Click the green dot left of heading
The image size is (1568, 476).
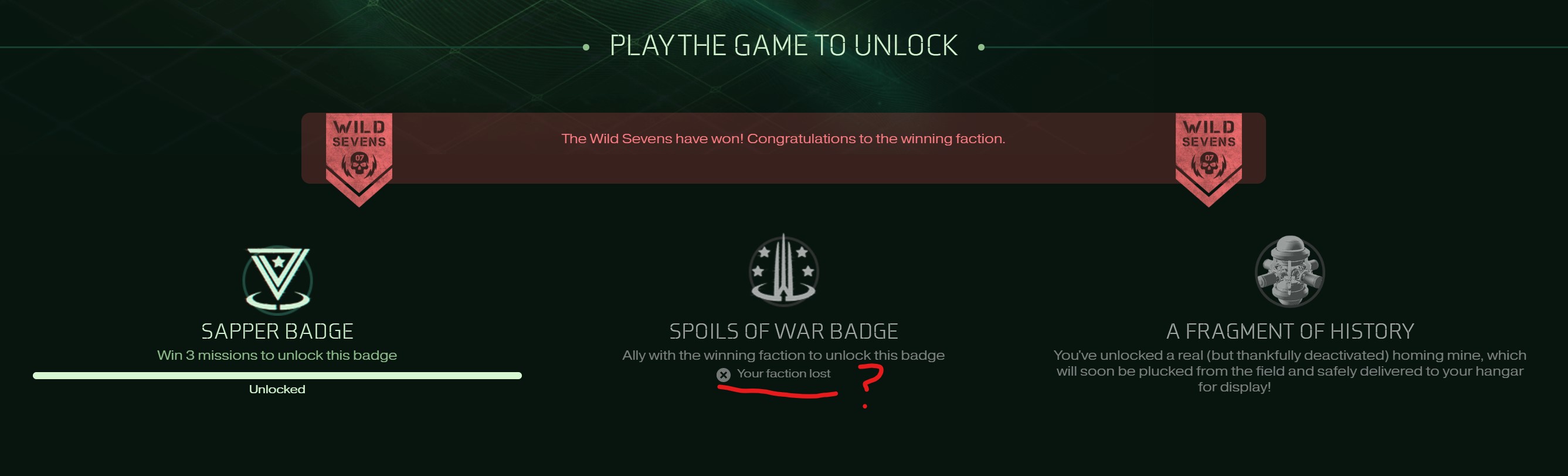click(x=586, y=47)
